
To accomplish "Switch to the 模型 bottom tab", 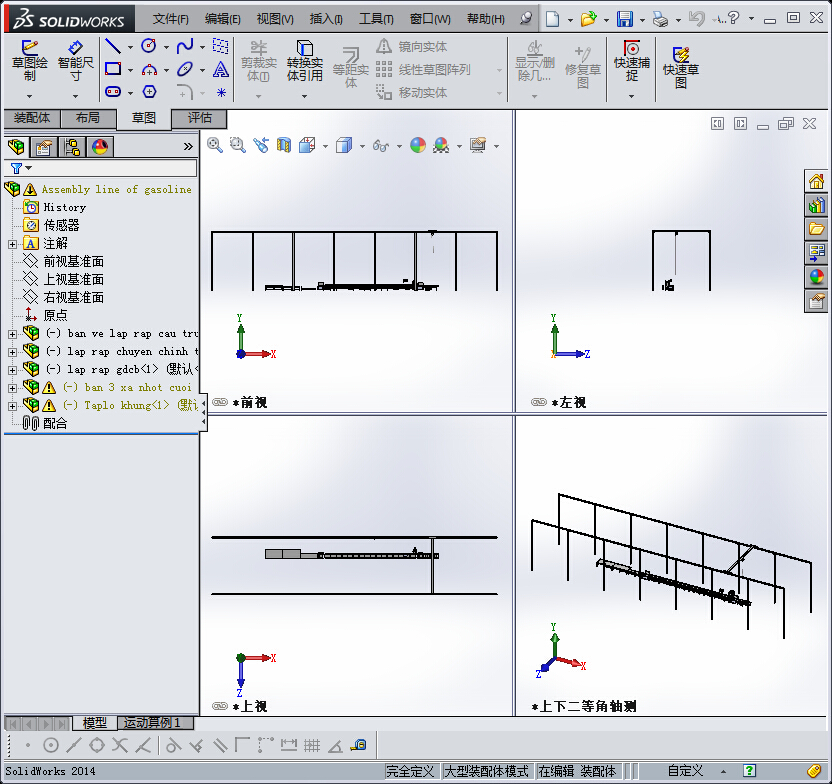I will (x=94, y=722).
